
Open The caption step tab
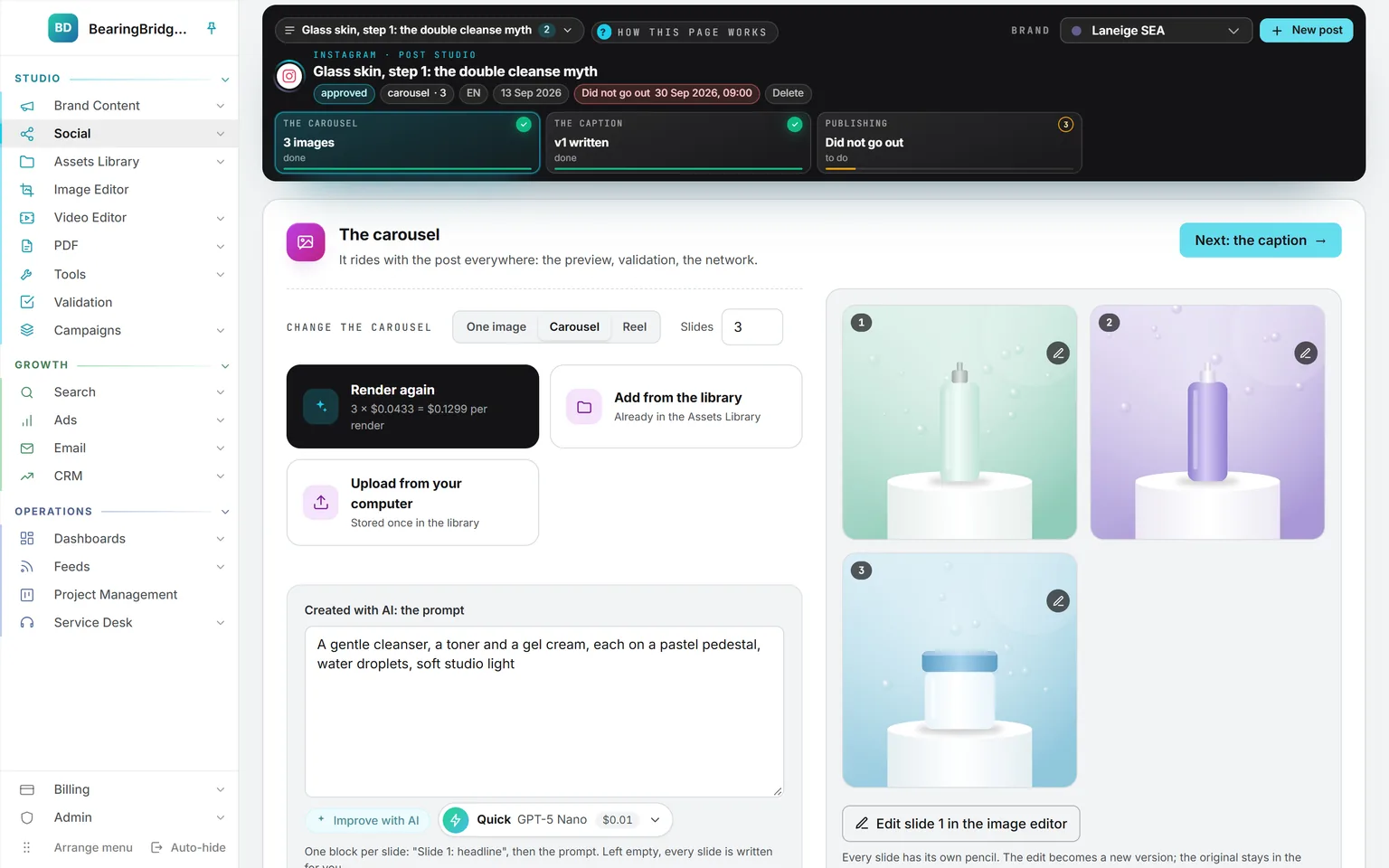coord(678,142)
